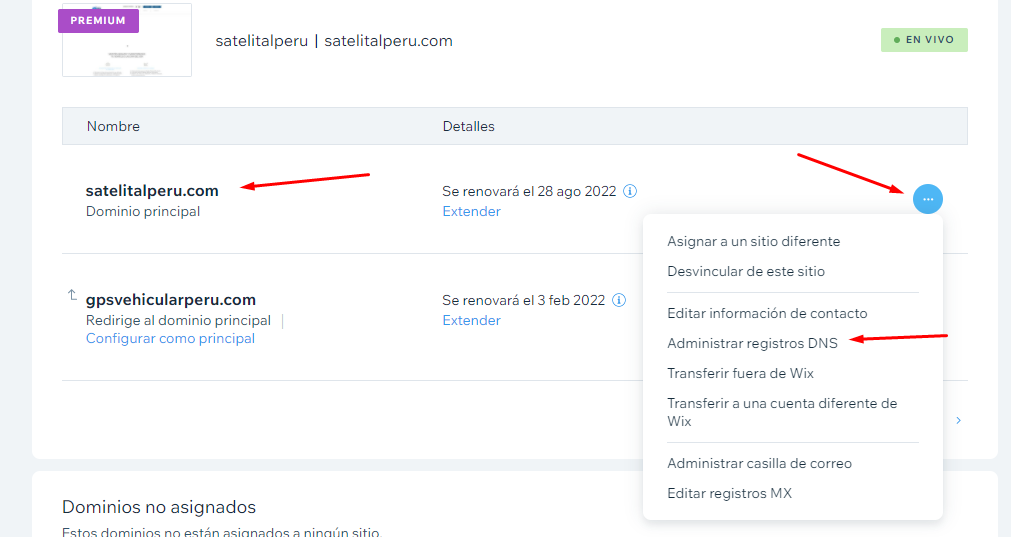The height and width of the screenshot is (537, 1011).
Task: Open three-dots actions menu for satelitalperu.com
Action: click(927, 199)
